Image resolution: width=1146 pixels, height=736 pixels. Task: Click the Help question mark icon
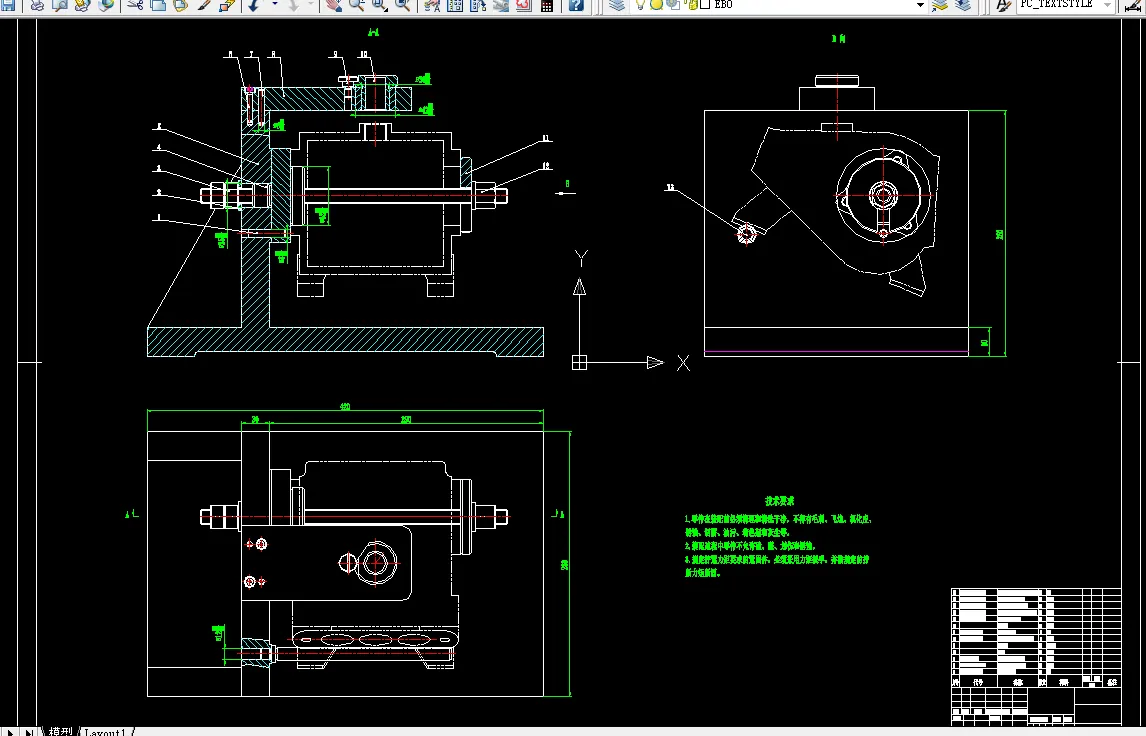click(575, 5)
